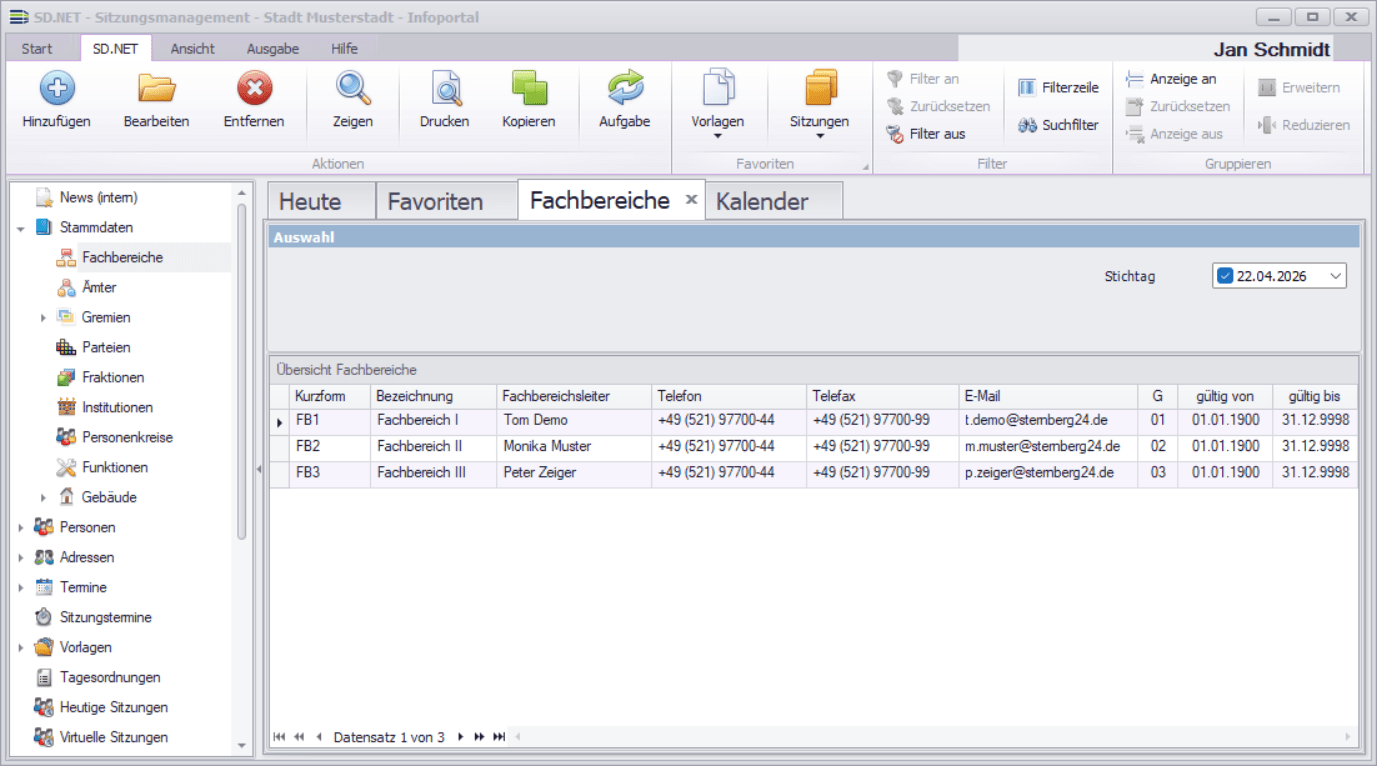The height and width of the screenshot is (766, 1378).
Task: Open the Stichtag date dropdown arrow
Action: (1334, 276)
